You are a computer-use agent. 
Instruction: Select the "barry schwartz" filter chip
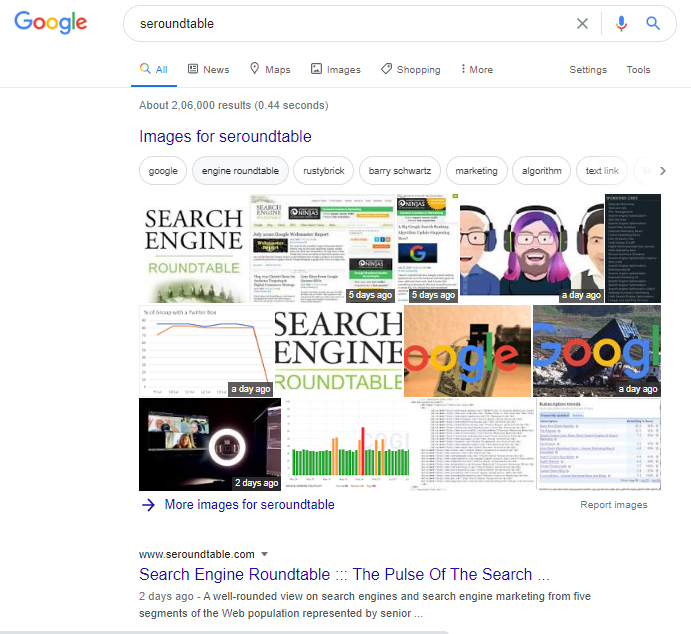coord(397,171)
